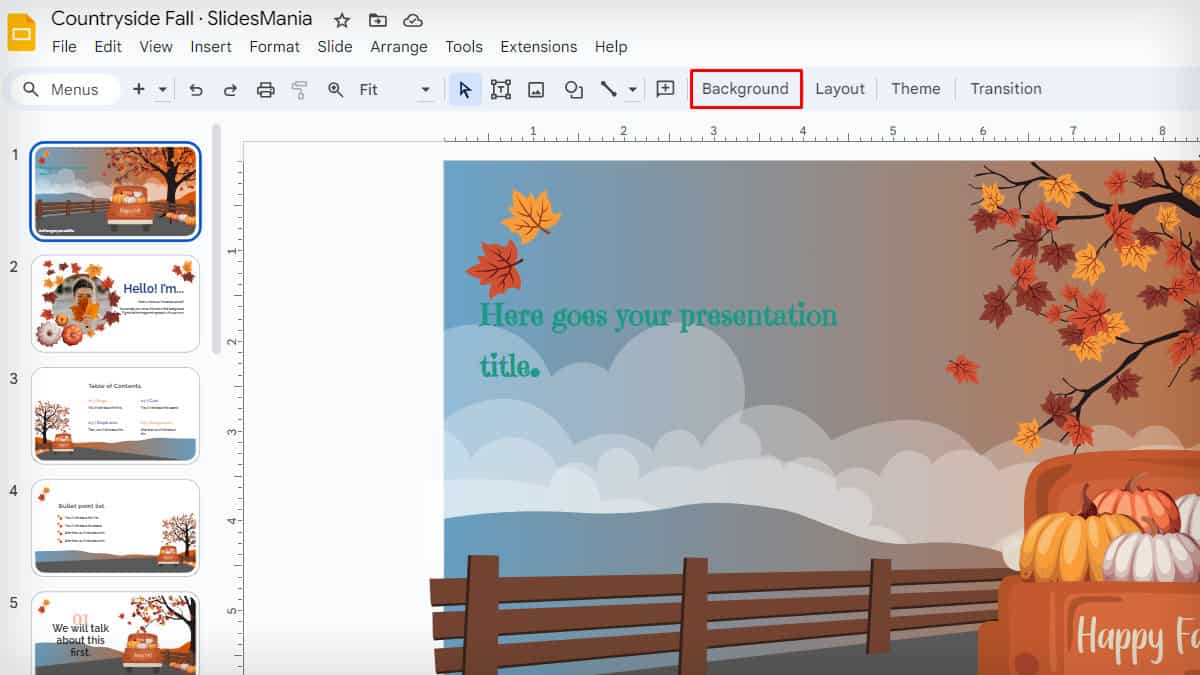The image size is (1200, 675).
Task: Click the Redo icon
Action: coord(230,89)
